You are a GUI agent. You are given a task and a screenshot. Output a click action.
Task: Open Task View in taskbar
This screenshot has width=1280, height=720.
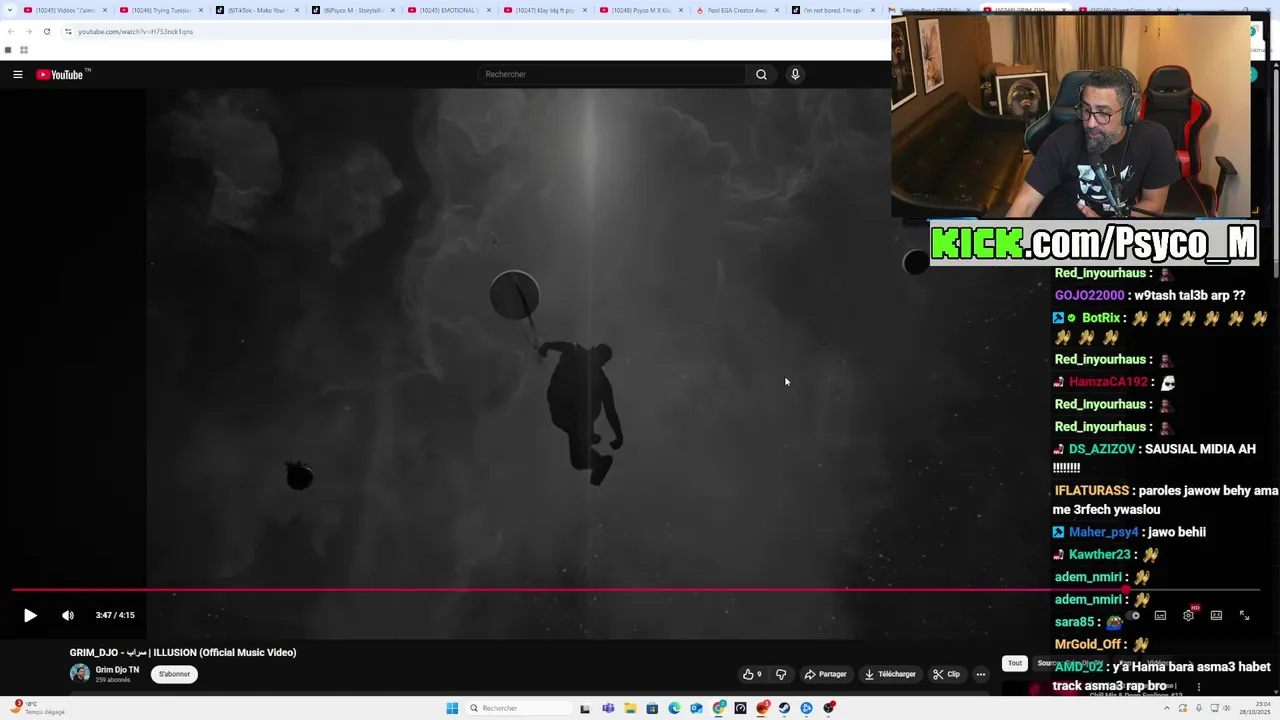[x=585, y=708]
